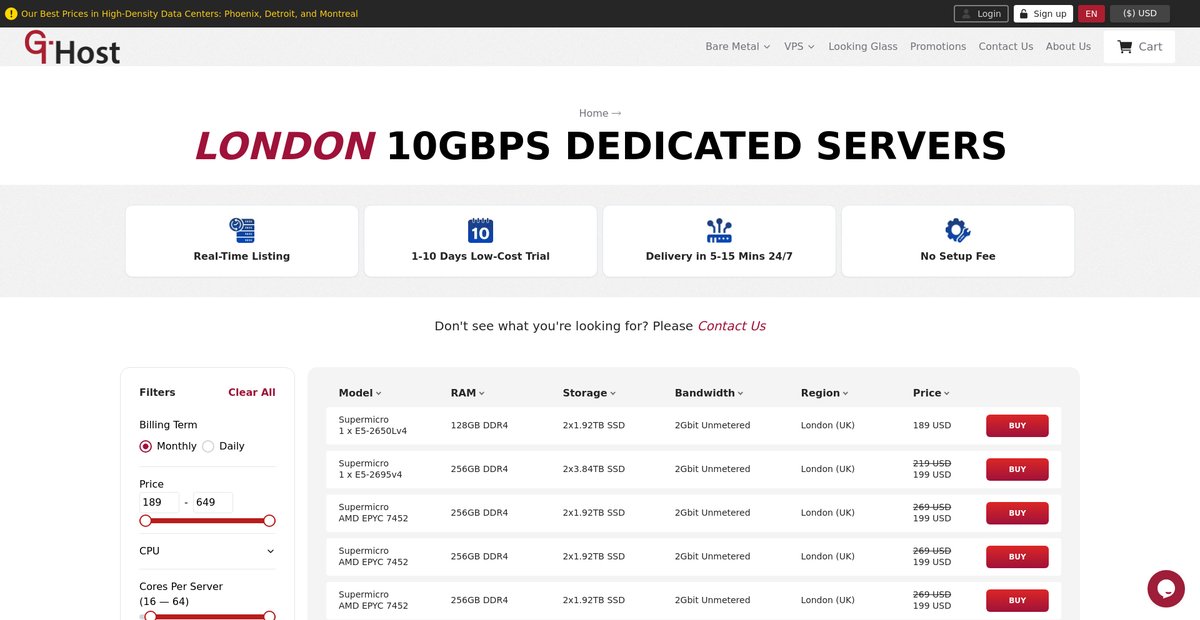The width and height of the screenshot is (1200, 620).
Task: Click the No Setup Fee gear icon
Action: click(x=958, y=231)
